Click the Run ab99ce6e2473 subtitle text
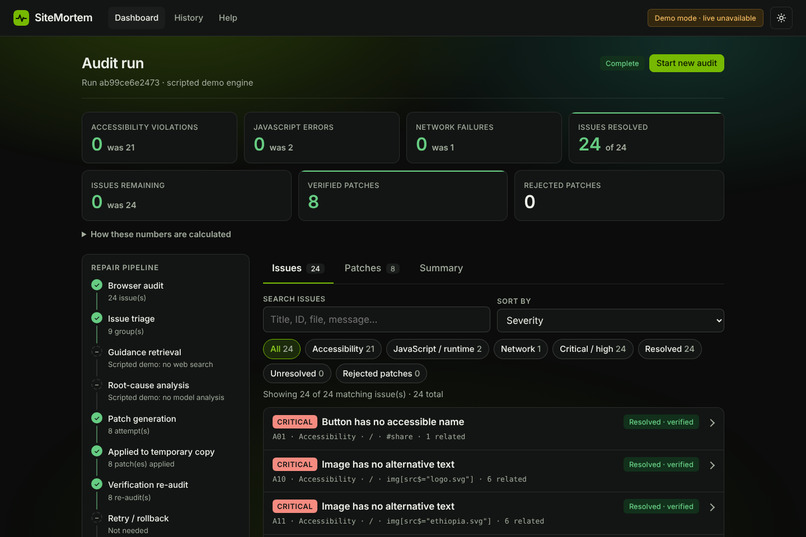806x537 pixels. coord(167,83)
